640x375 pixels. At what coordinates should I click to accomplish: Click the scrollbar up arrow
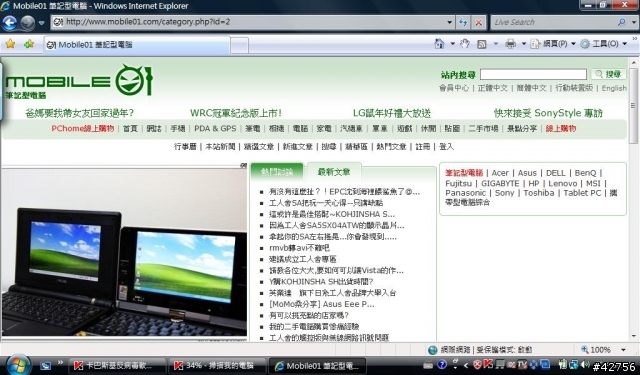(633, 63)
